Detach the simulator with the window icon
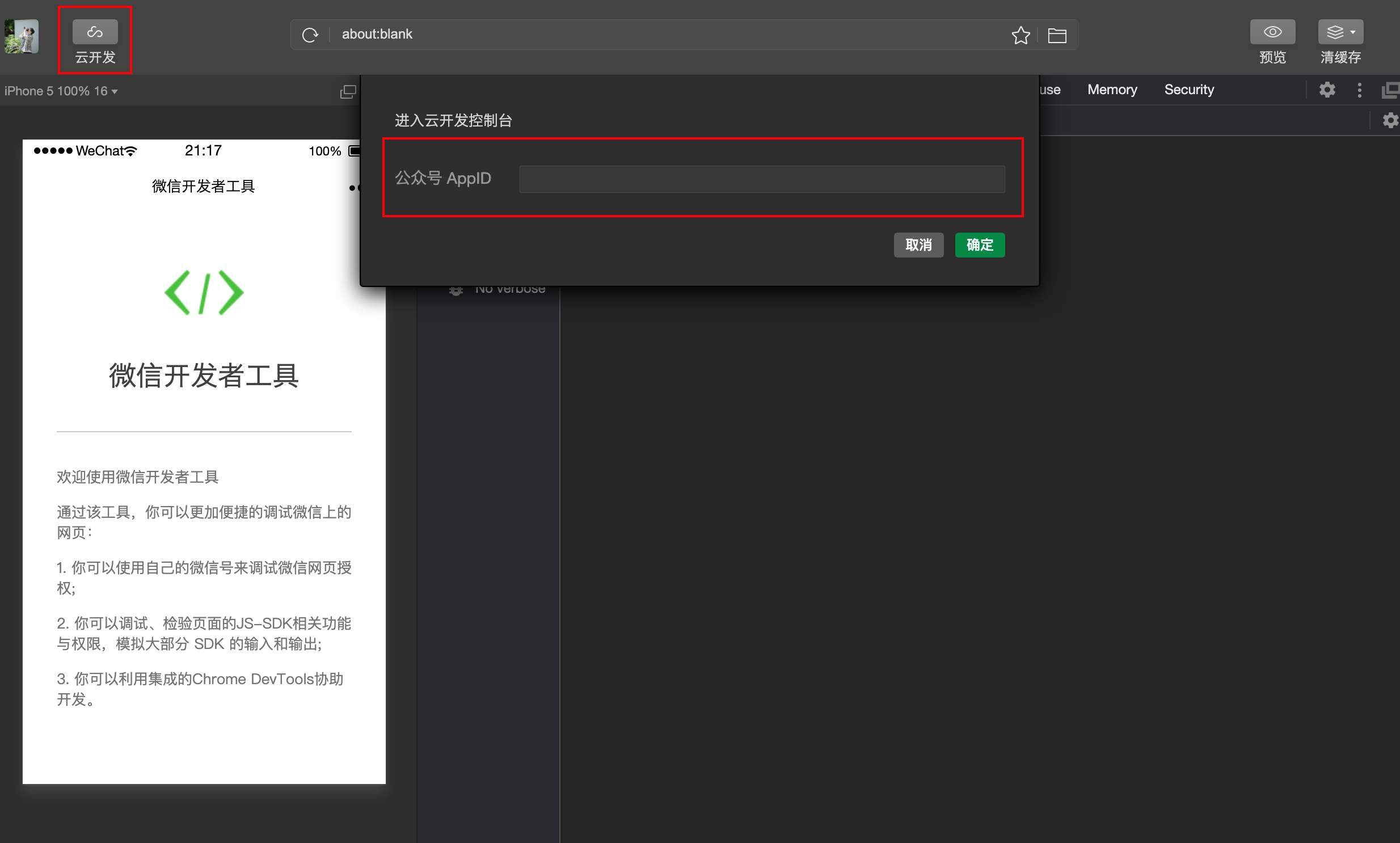The height and width of the screenshot is (843, 1400). 348,91
